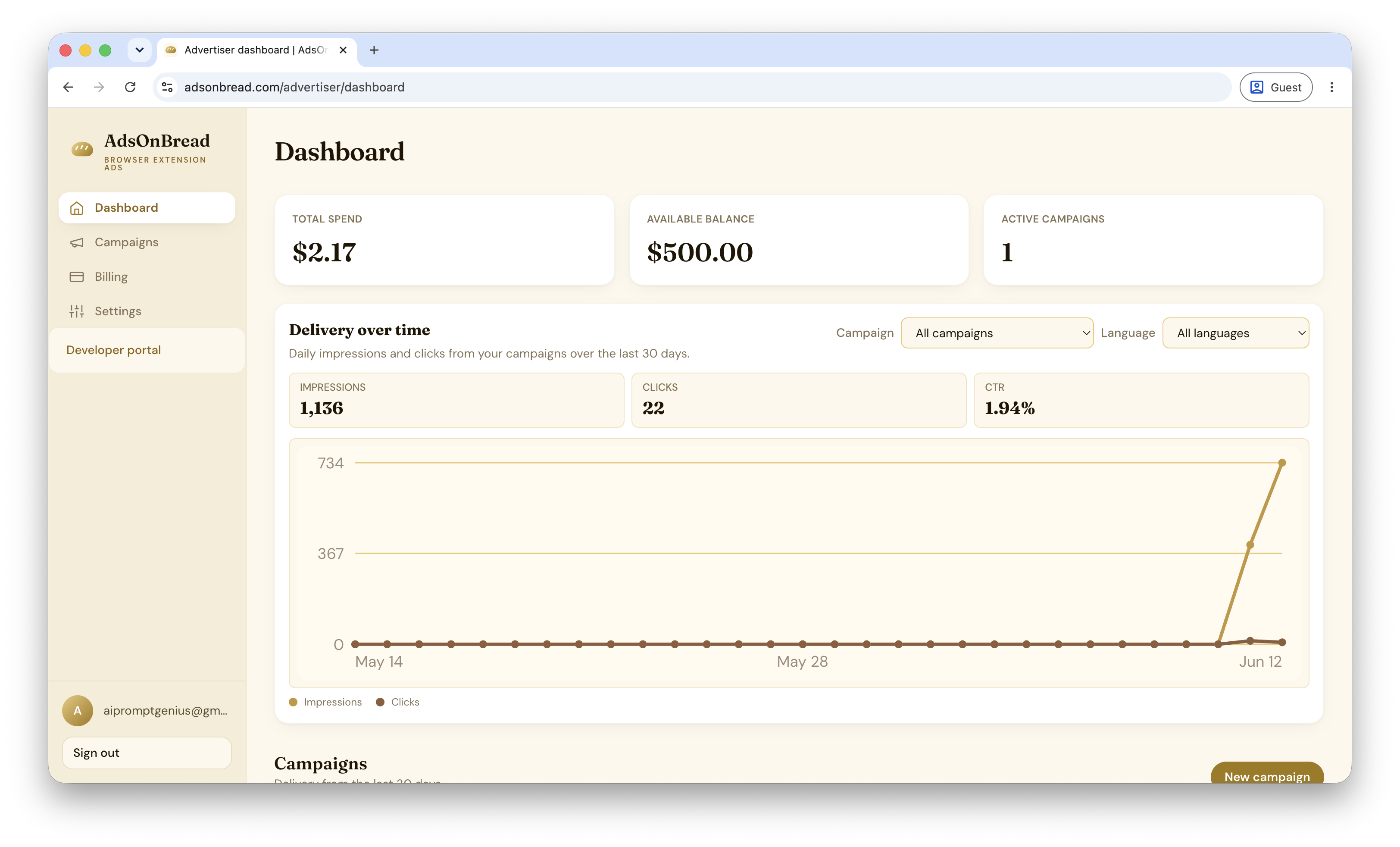Open the Dashboard sidebar item
The height and width of the screenshot is (847, 1400).
point(147,208)
